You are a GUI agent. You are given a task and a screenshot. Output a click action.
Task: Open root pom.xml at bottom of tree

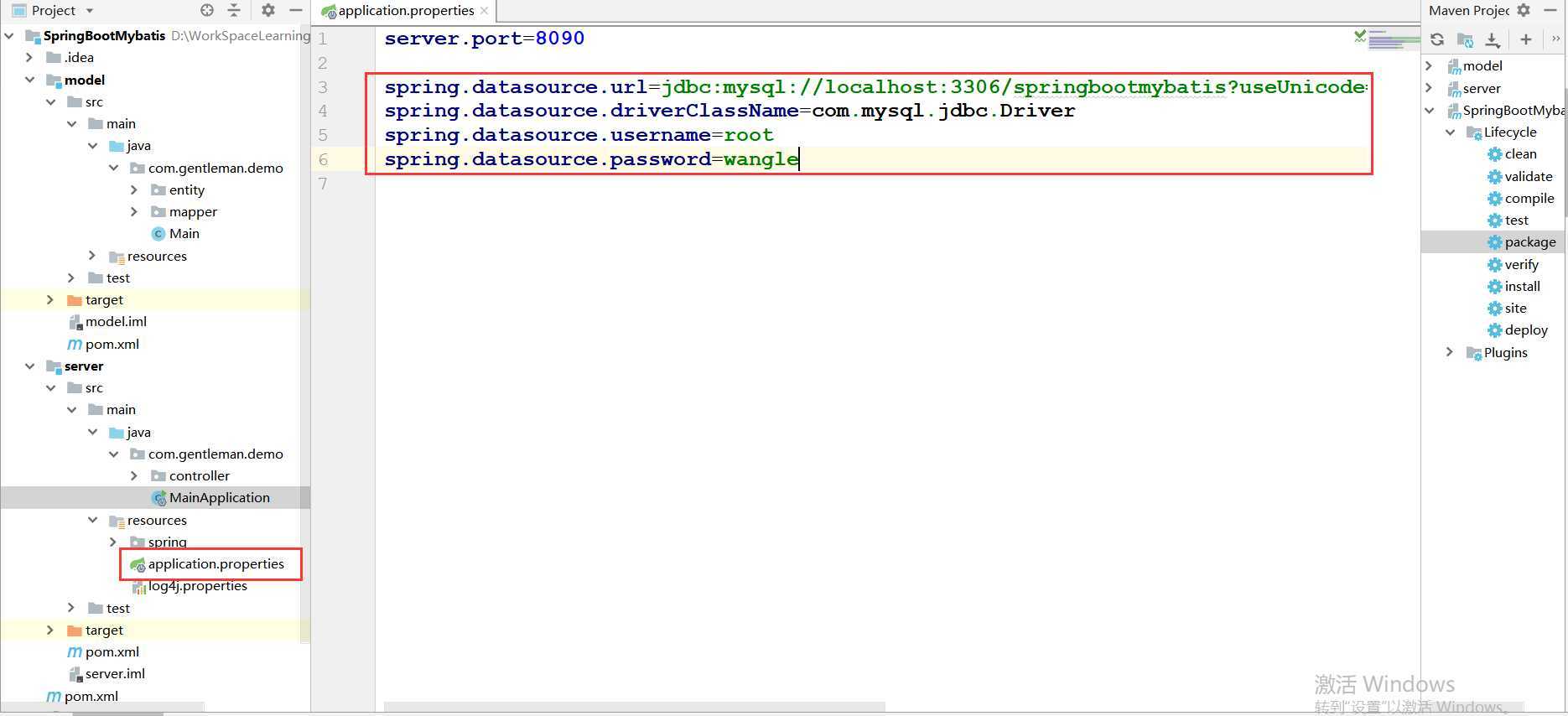coord(82,696)
